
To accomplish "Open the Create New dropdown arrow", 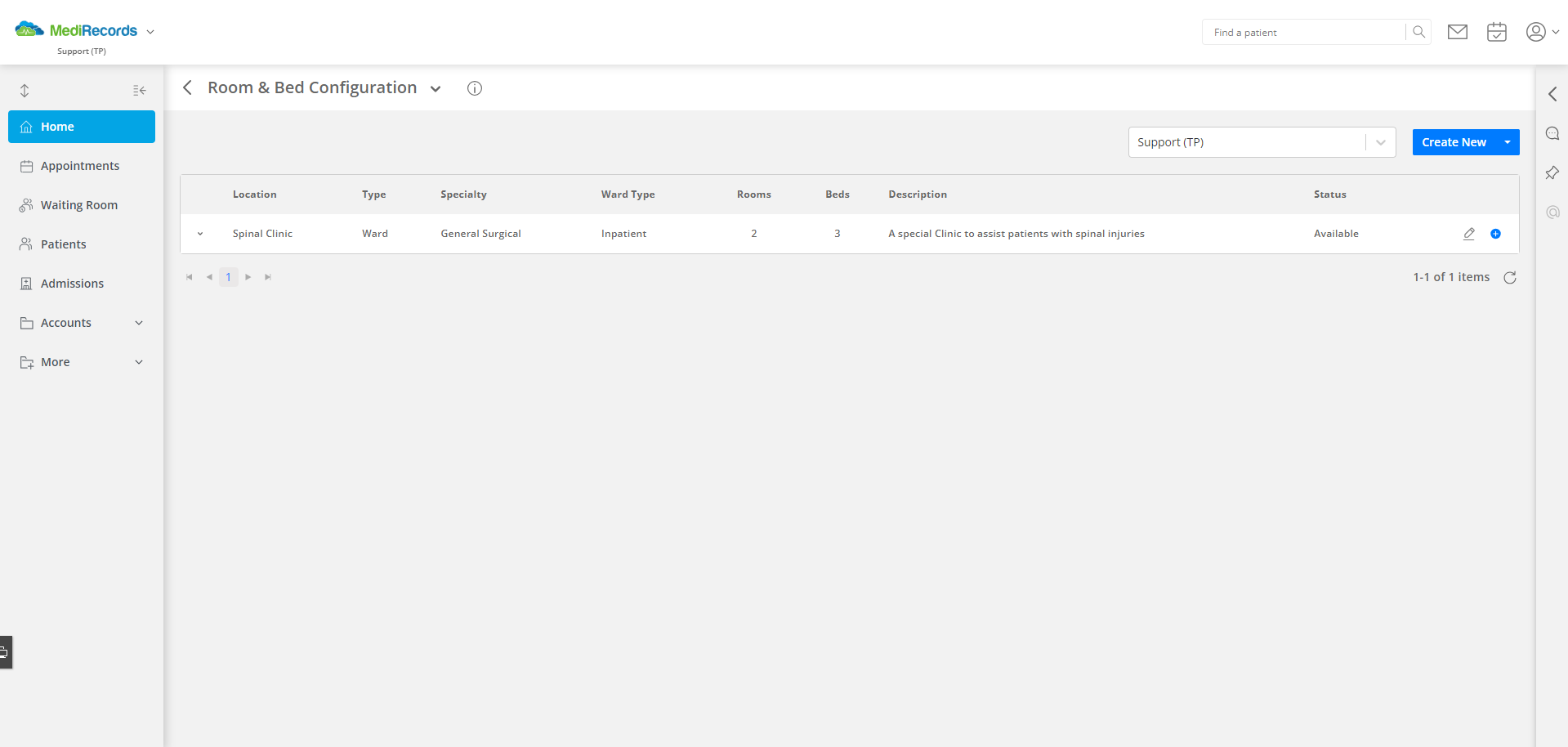I will [1508, 142].
